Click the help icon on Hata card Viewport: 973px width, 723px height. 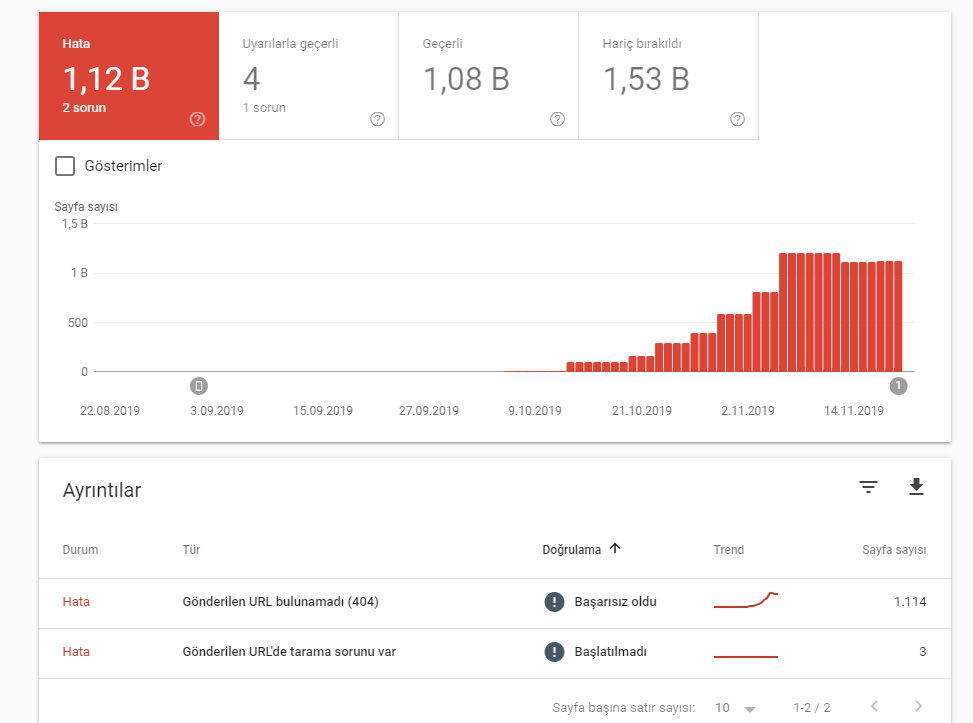[x=197, y=119]
